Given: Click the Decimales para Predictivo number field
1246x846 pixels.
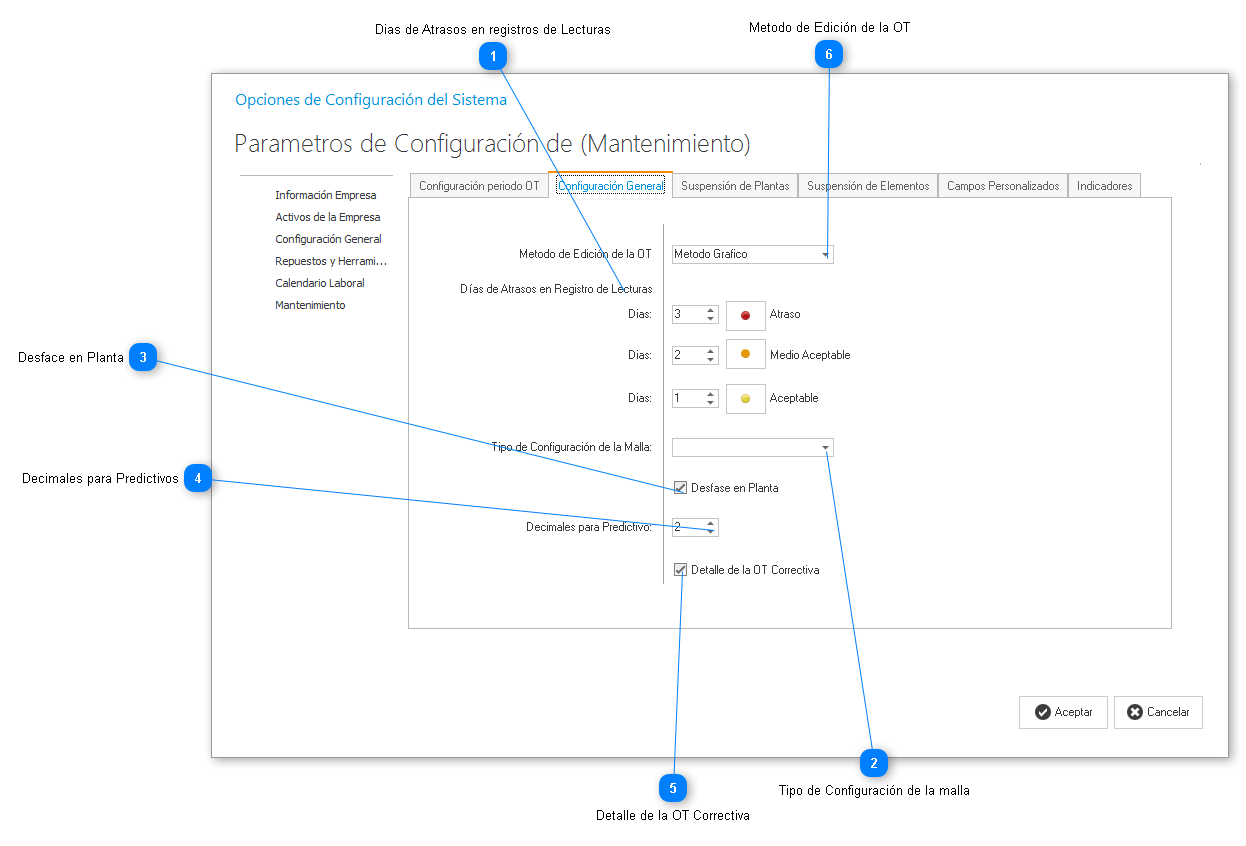Looking at the screenshot, I should pos(688,527).
